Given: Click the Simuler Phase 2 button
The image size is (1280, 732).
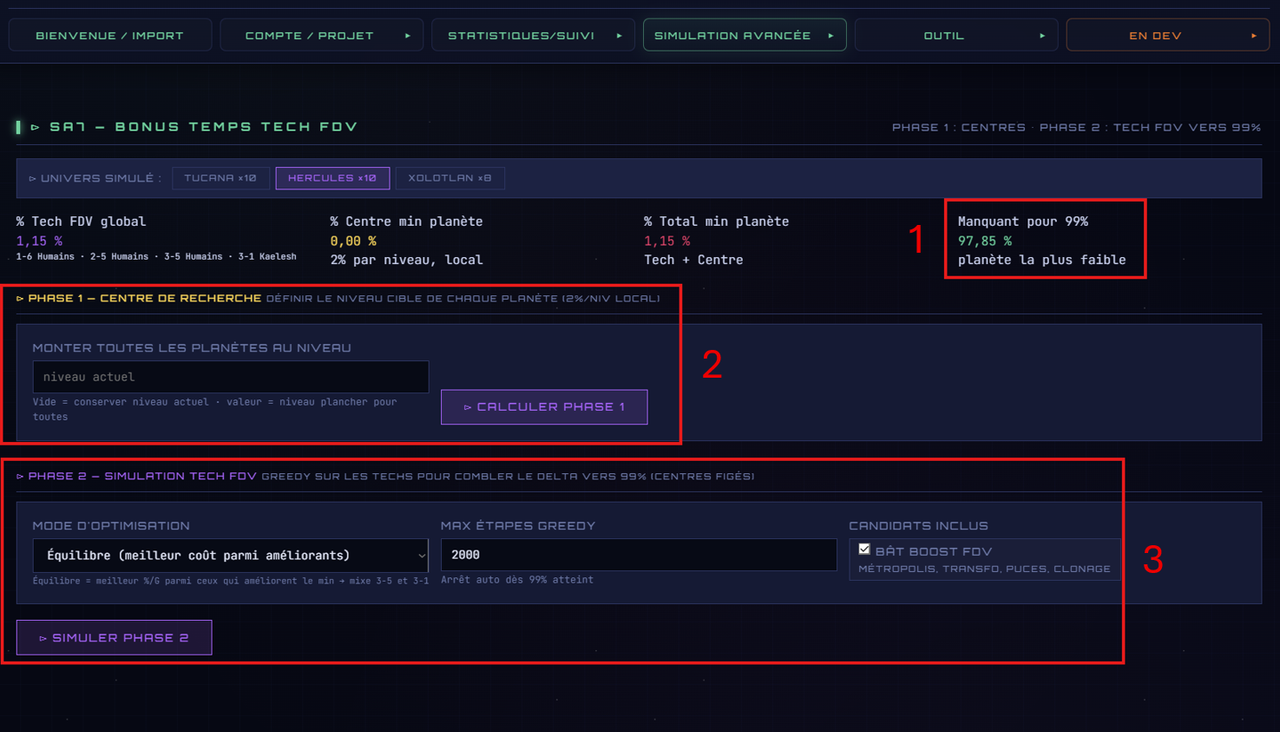Looking at the screenshot, I should tap(114, 637).
